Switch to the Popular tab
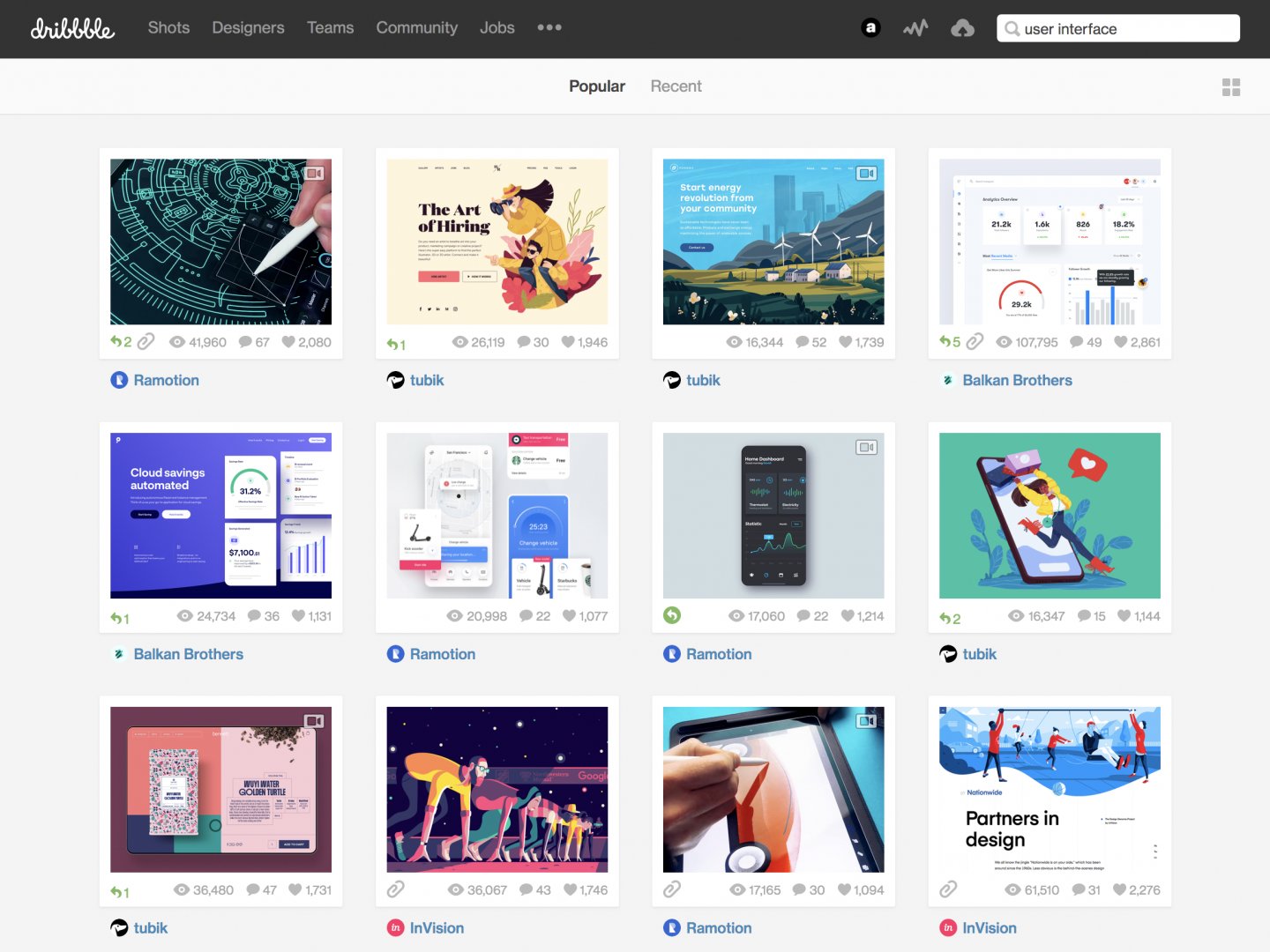 (597, 86)
